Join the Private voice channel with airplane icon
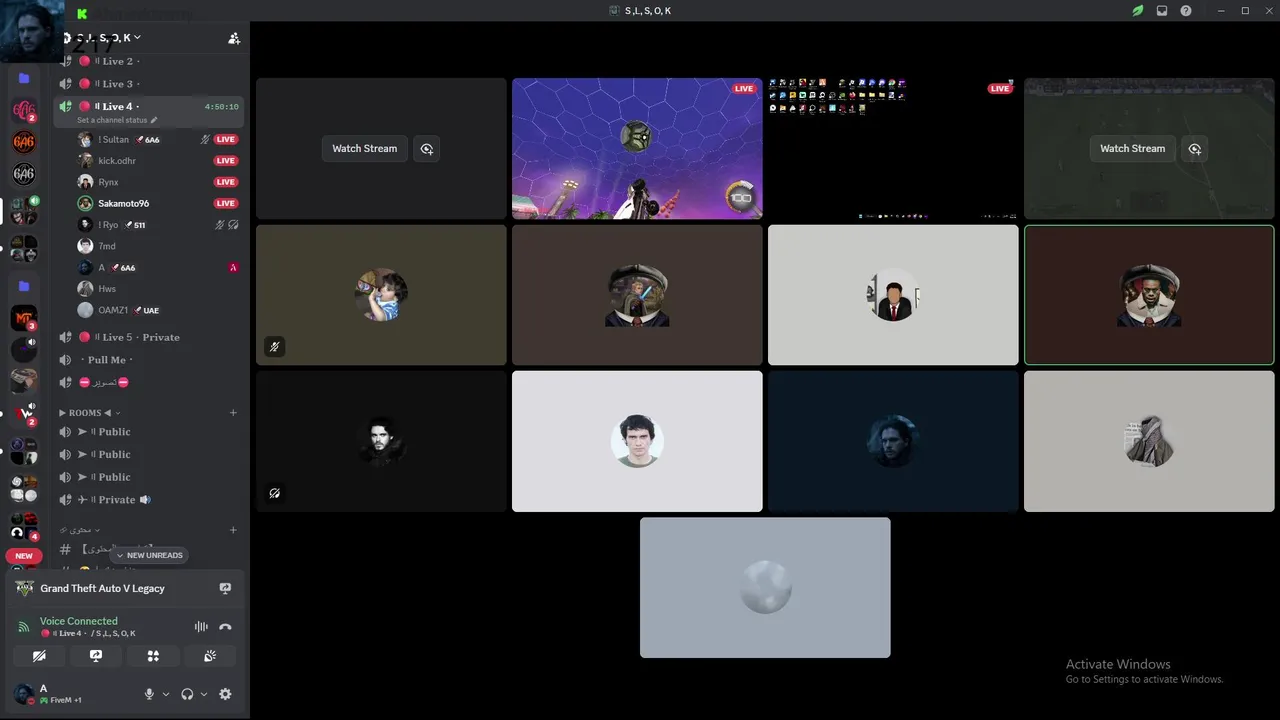This screenshot has height=720, width=1280. tap(149, 500)
